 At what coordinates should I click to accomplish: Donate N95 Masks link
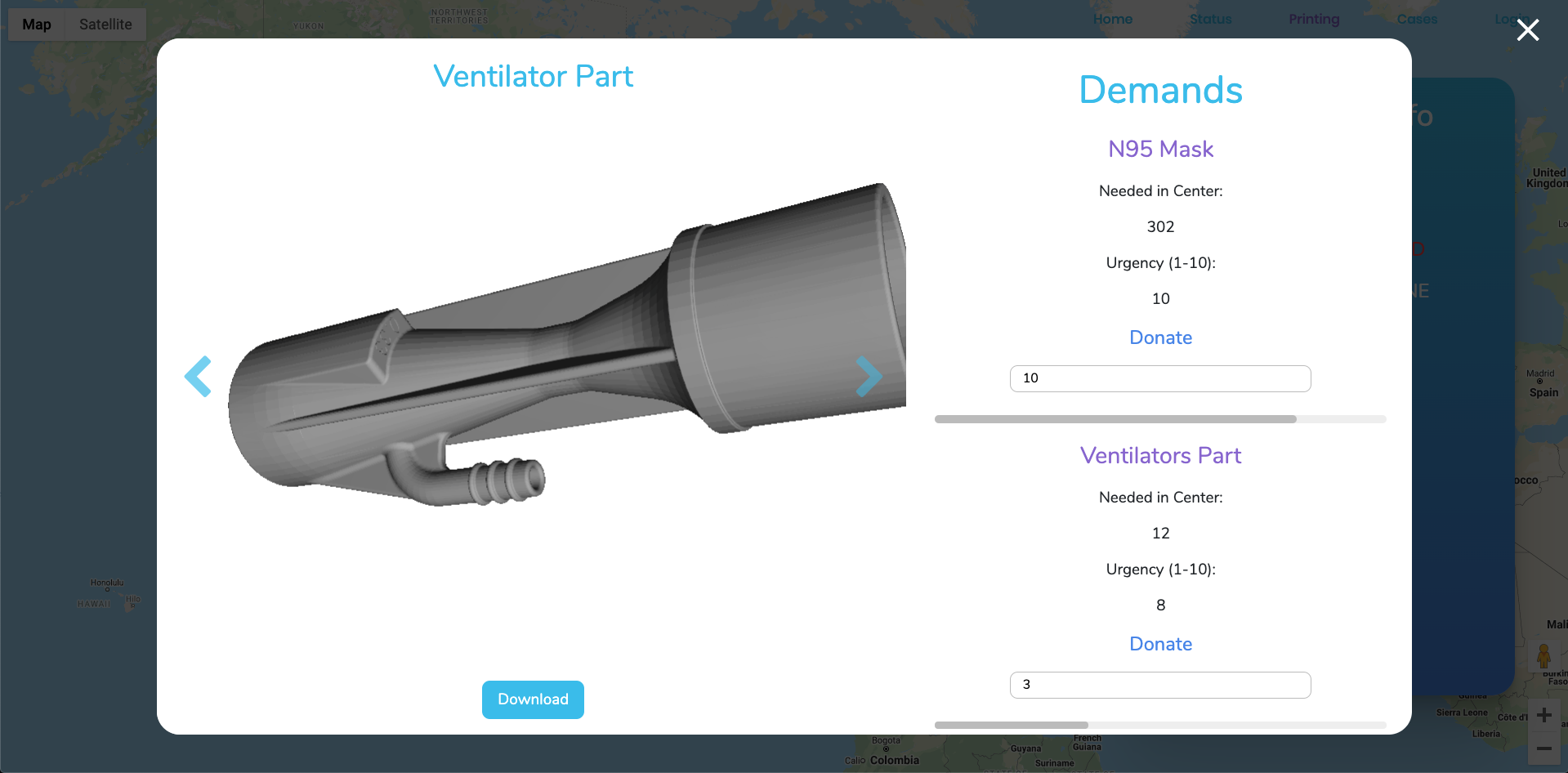1160,337
